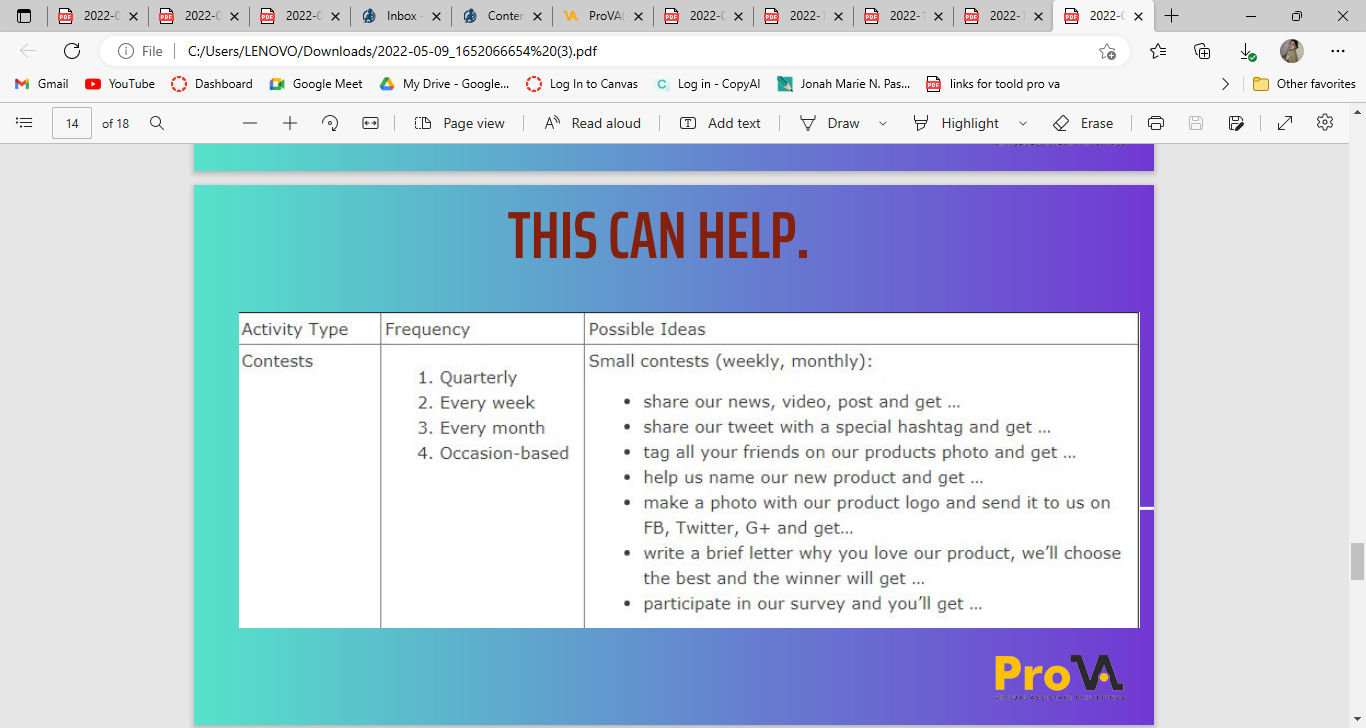Open Edge Settings and more menu
1366x728 pixels.
pos(1338,51)
